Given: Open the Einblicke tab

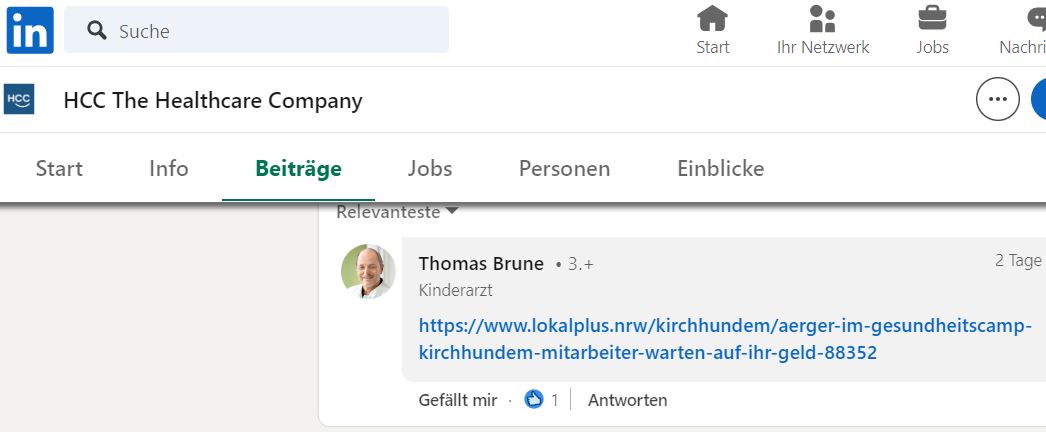Looking at the screenshot, I should pyautogui.click(x=720, y=169).
